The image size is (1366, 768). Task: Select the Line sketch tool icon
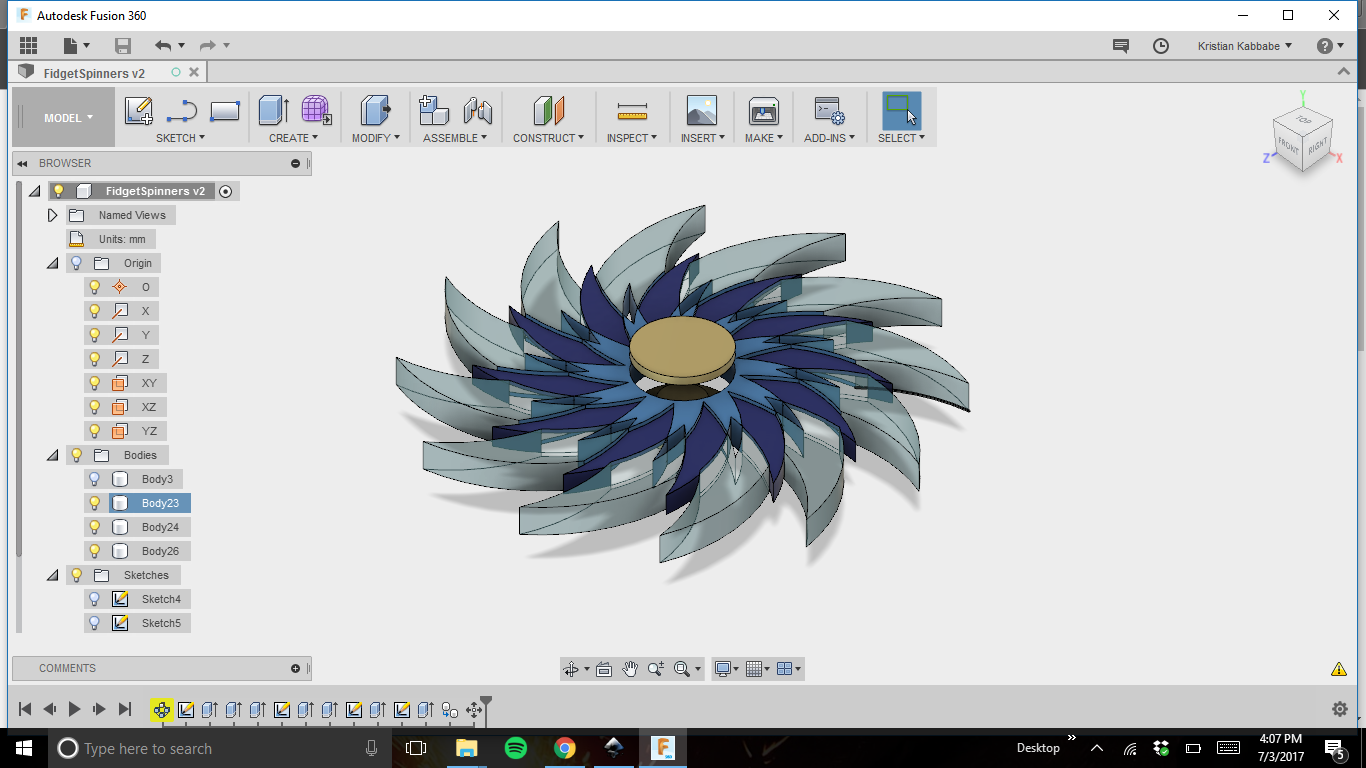pos(181,110)
